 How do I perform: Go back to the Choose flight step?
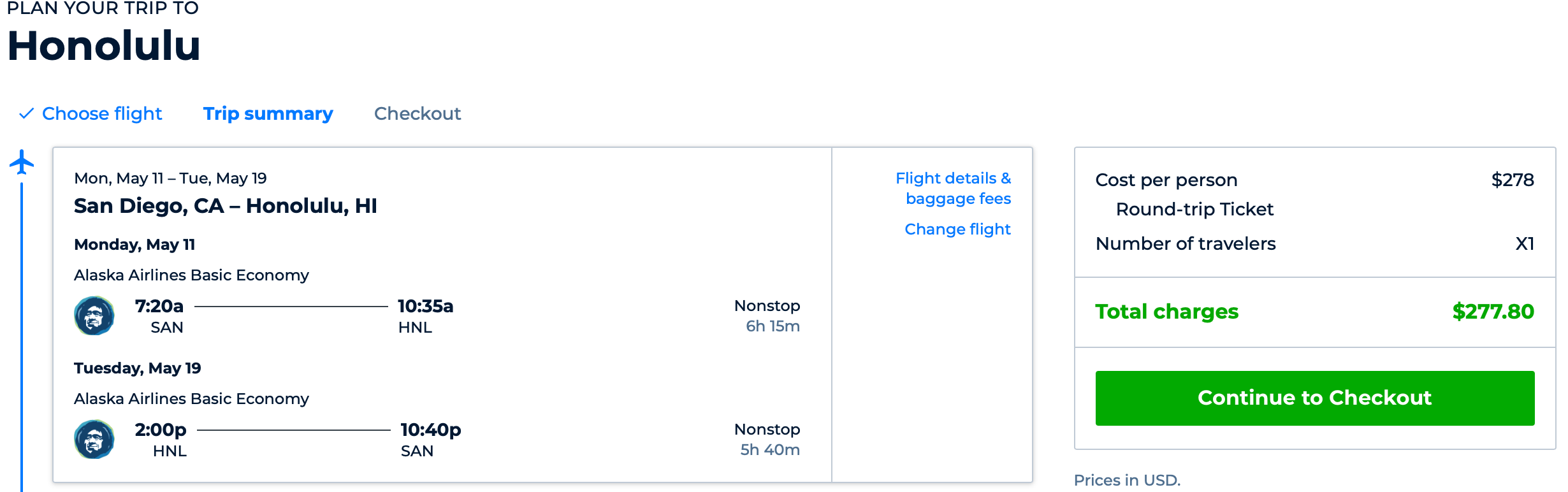102,113
